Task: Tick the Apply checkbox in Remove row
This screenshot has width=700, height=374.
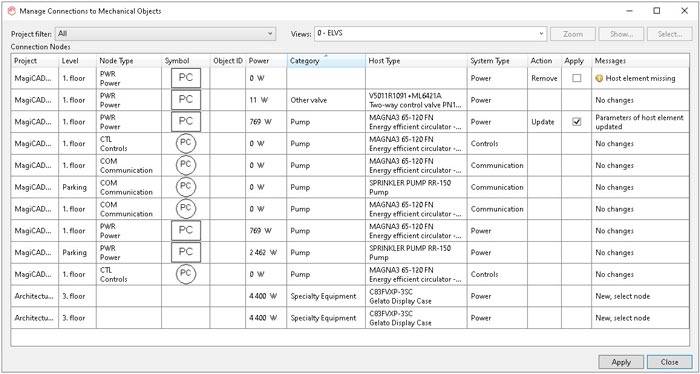Action: tap(577, 79)
